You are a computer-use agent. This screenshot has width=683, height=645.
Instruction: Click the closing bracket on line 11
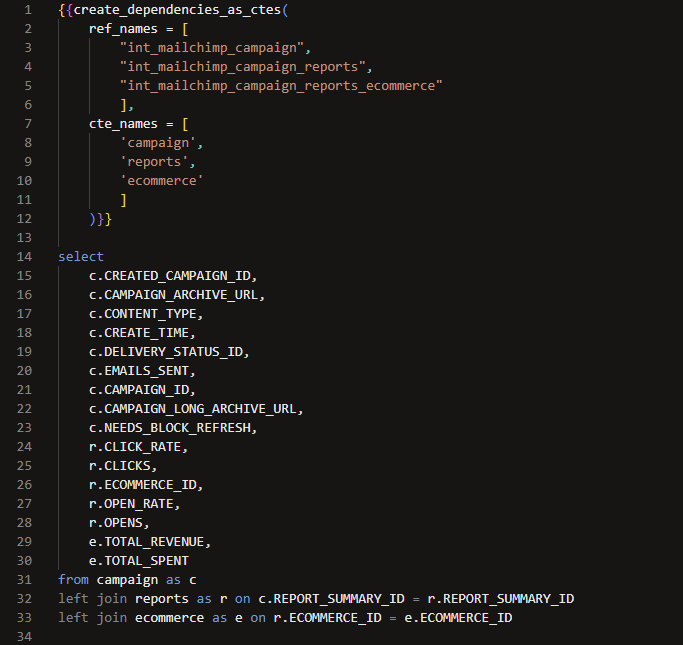click(x=124, y=200)
